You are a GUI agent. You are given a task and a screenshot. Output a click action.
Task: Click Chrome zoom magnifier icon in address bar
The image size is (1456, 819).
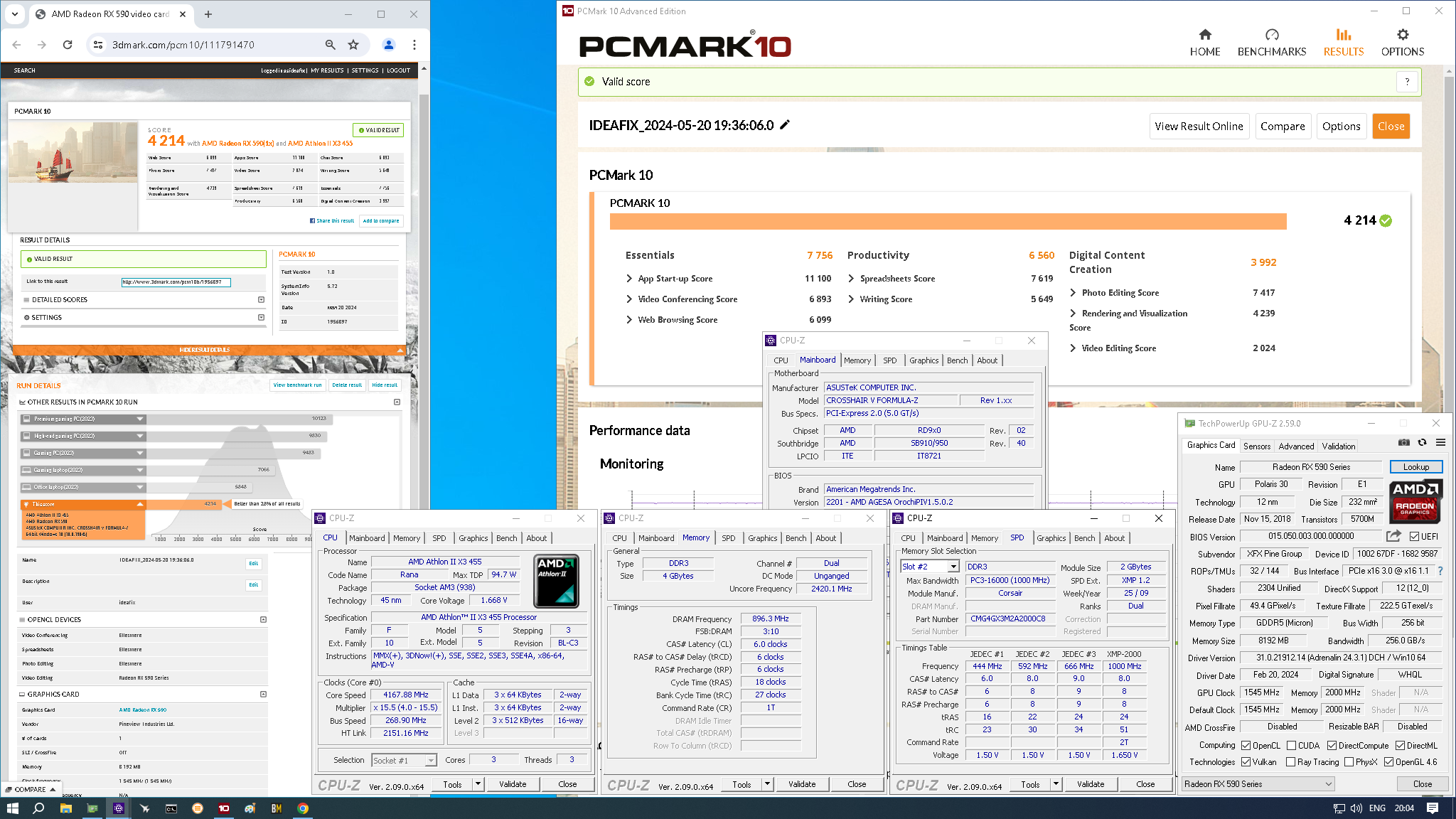330,44
